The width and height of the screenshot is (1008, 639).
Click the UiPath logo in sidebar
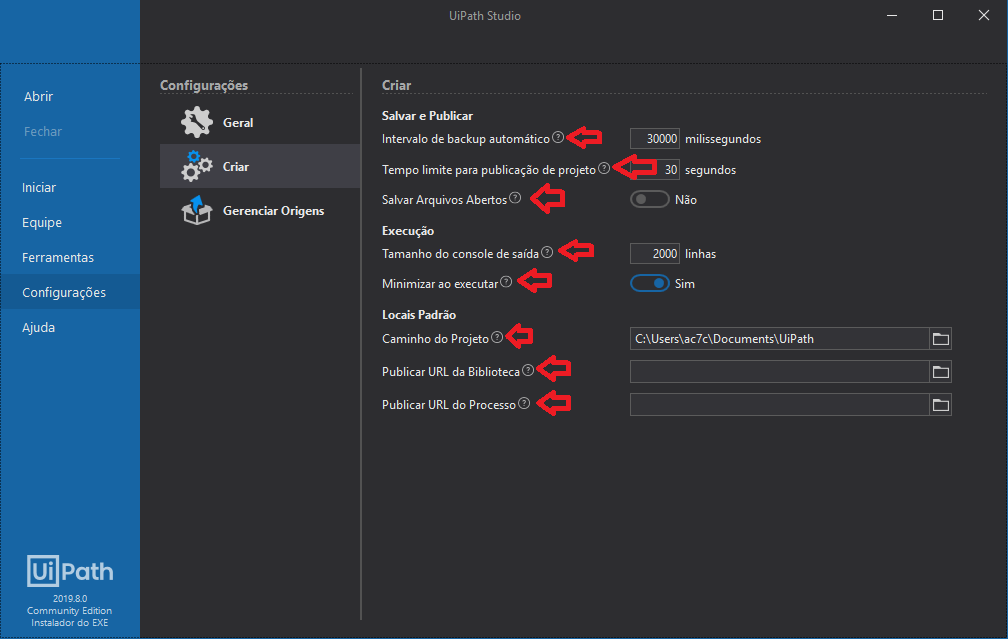tap(70, 571)
